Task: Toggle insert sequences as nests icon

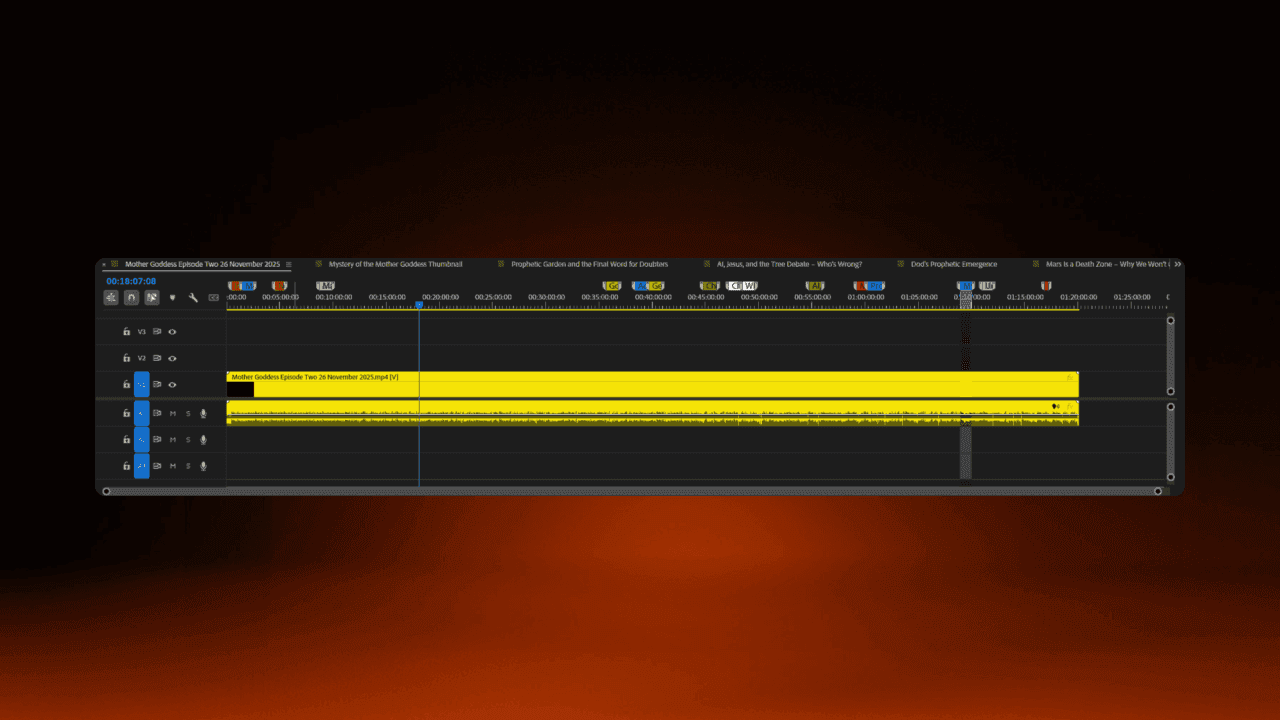Action: pos(111,297)
